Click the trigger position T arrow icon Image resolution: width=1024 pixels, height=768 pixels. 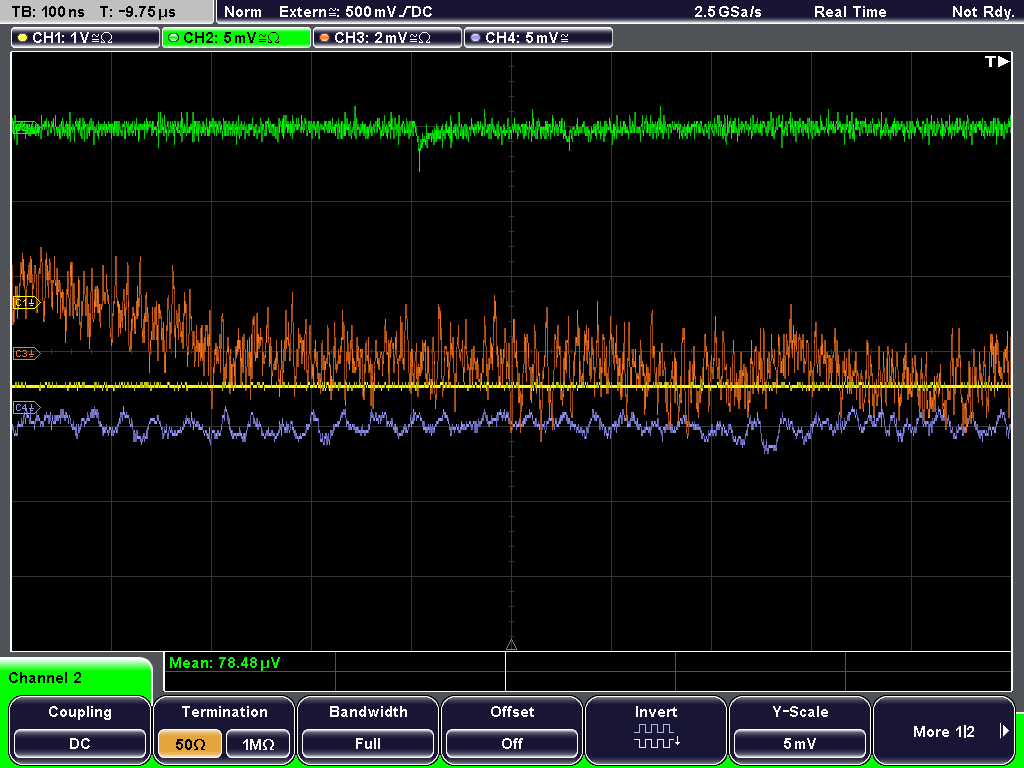[x=997, y=61]
